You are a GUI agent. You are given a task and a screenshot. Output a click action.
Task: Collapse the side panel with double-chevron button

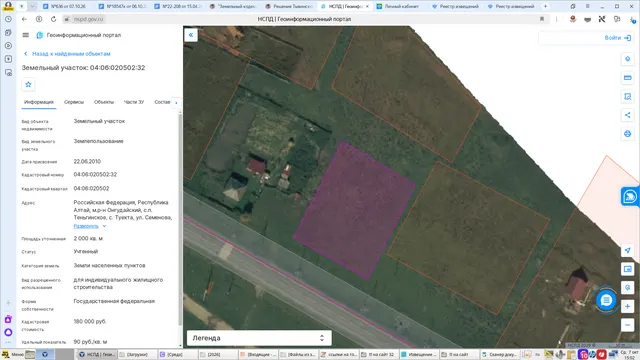point(191,35)
